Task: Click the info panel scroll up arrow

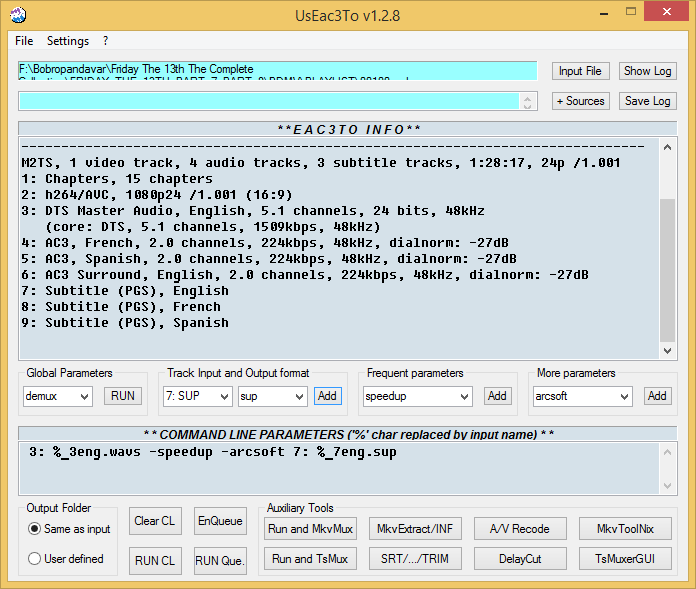Action: pos(667,147)
